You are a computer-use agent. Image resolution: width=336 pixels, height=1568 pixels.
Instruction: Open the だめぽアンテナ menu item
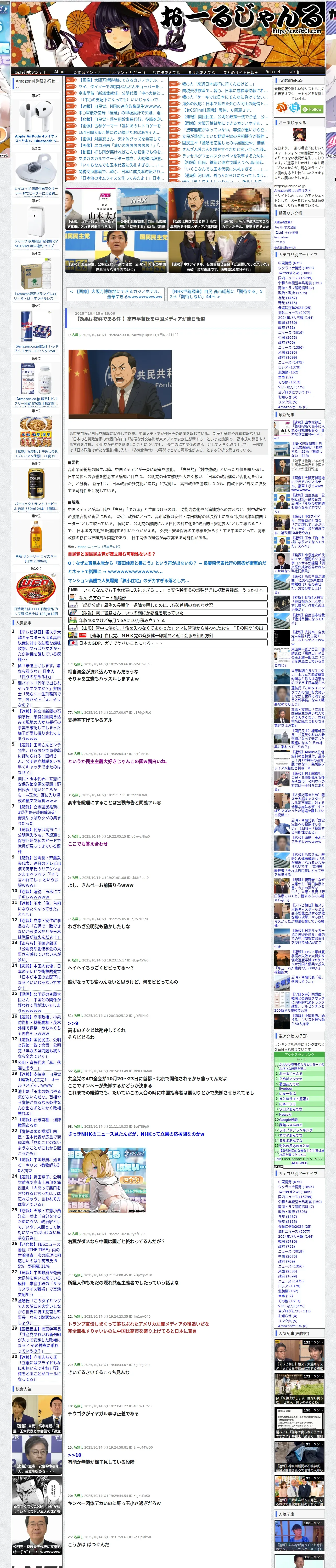point(87,72)
